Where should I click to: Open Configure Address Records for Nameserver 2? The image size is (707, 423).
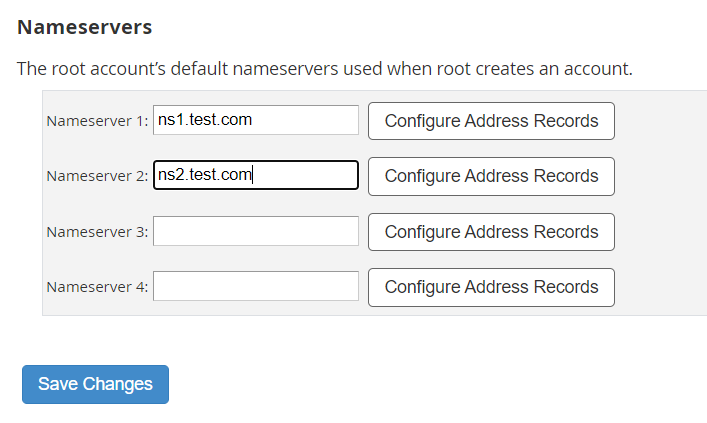pos(491,176)
